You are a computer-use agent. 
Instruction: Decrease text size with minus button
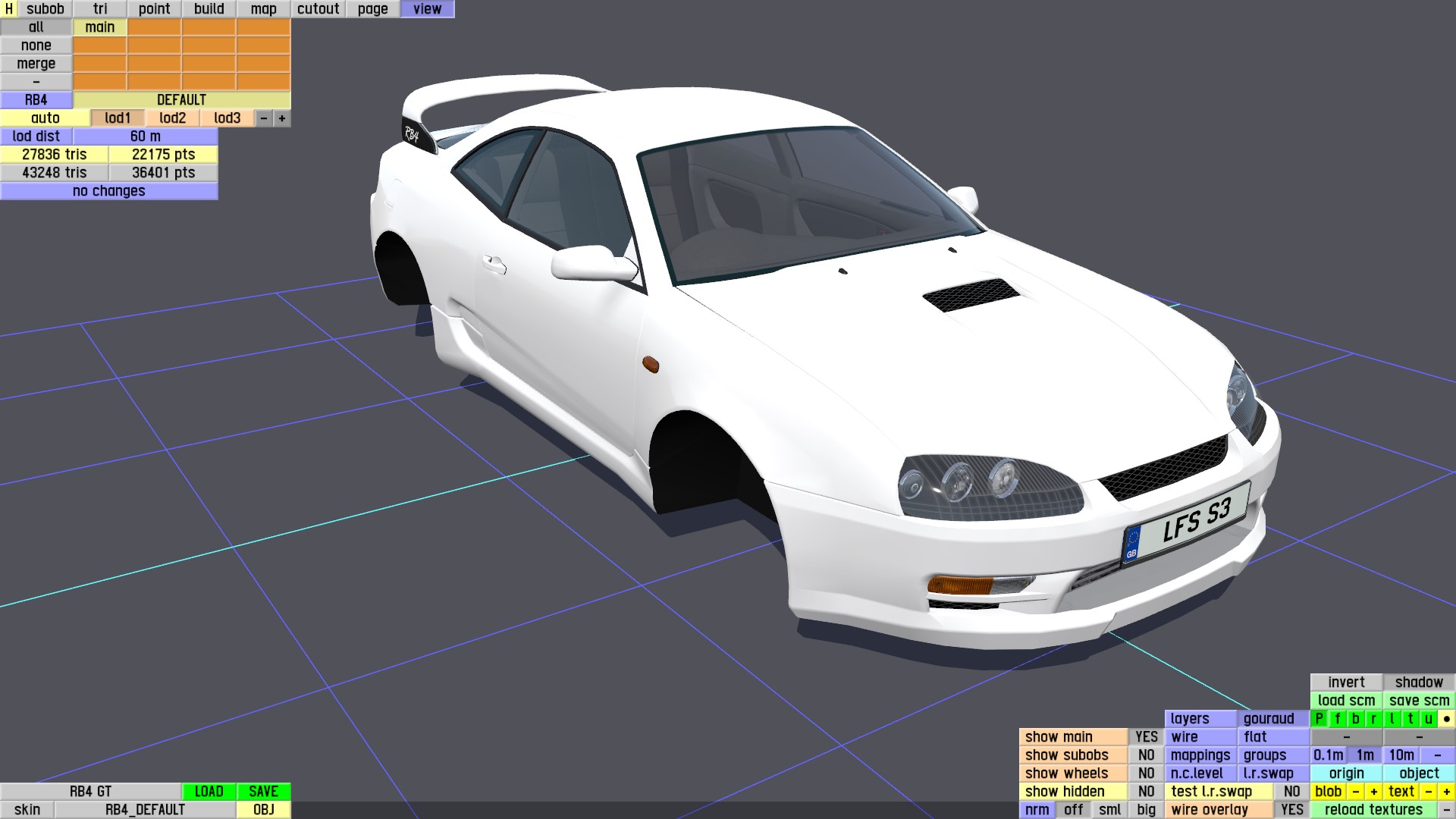click(x=1428, y=791)
